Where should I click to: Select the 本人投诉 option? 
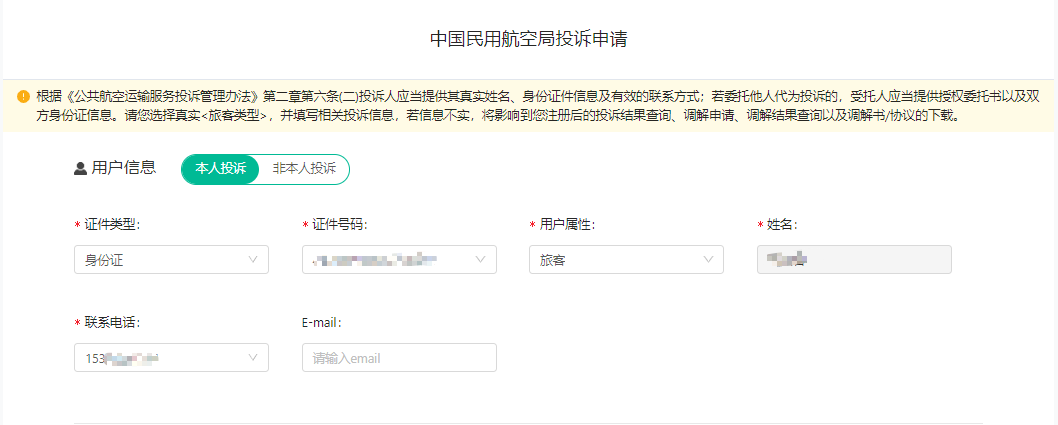220,169
